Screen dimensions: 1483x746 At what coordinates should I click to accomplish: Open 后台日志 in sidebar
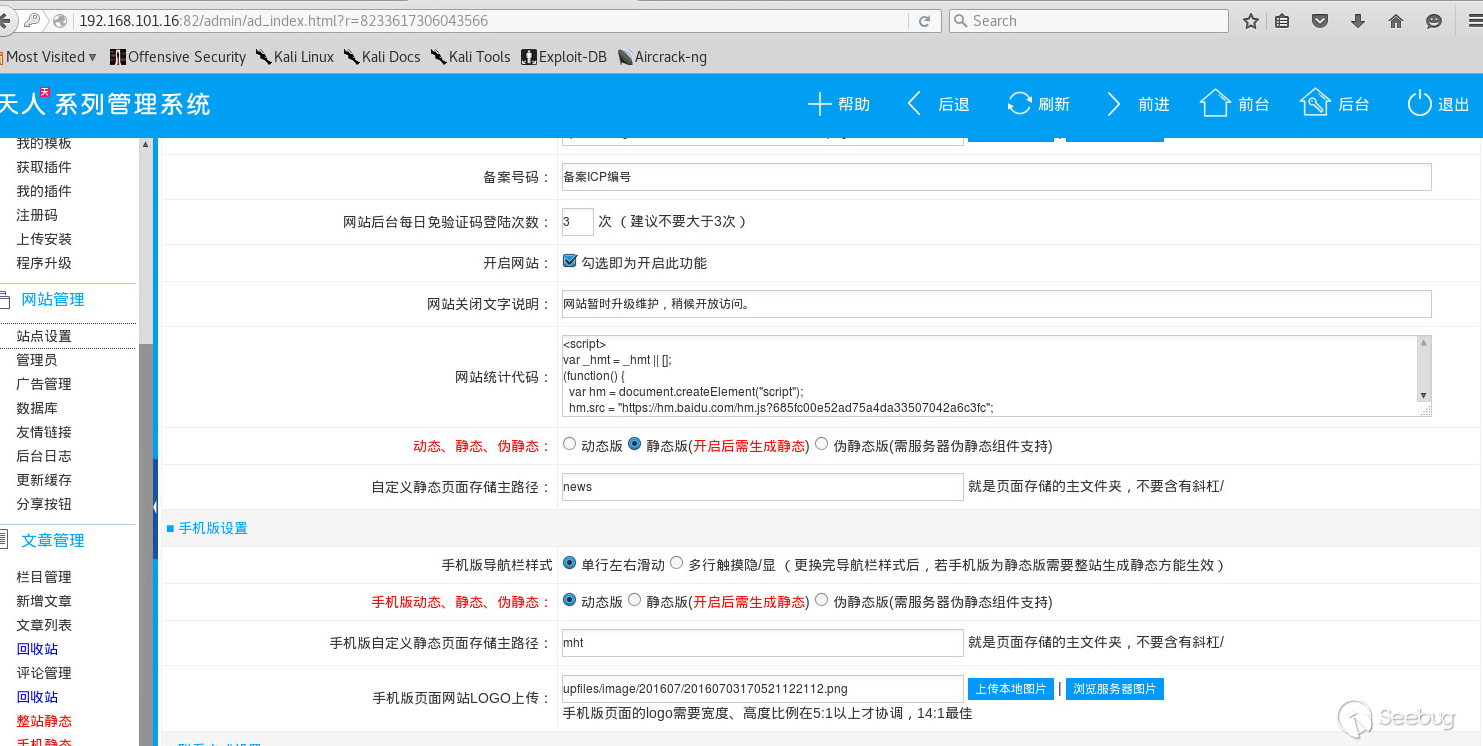44,456
